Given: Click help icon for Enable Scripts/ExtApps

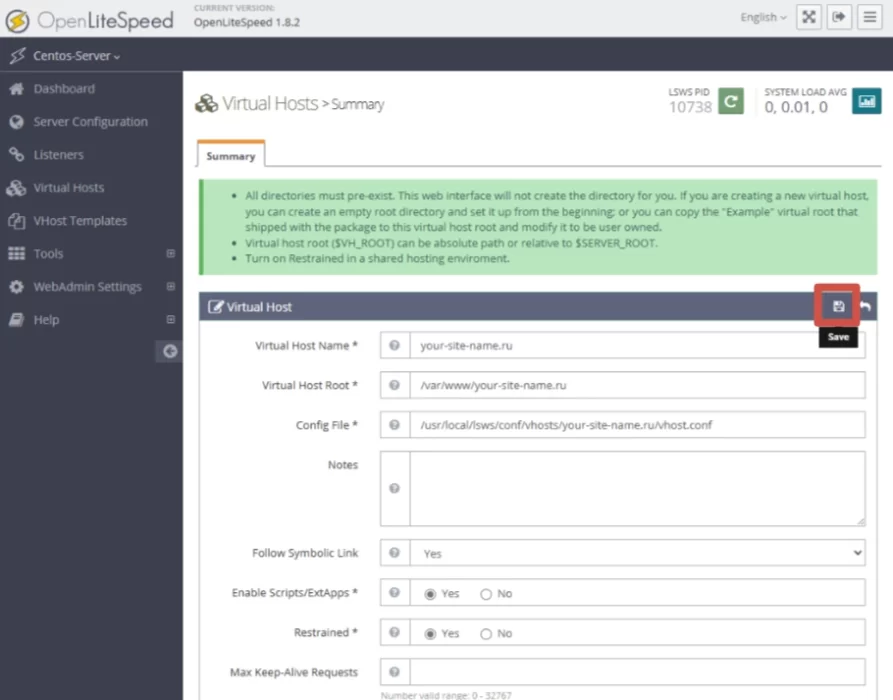Looking at the screenshot, I should (394, 593).
